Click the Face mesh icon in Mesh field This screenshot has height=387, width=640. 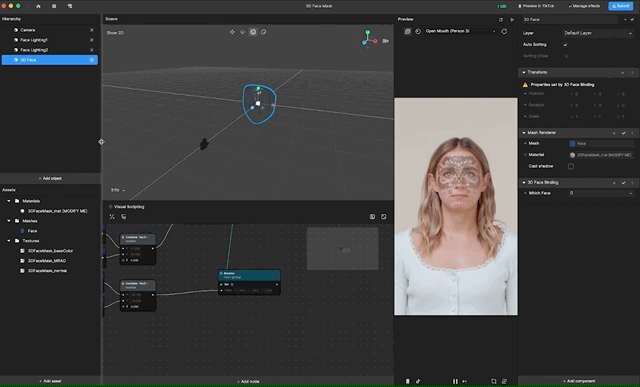point(572,144)
